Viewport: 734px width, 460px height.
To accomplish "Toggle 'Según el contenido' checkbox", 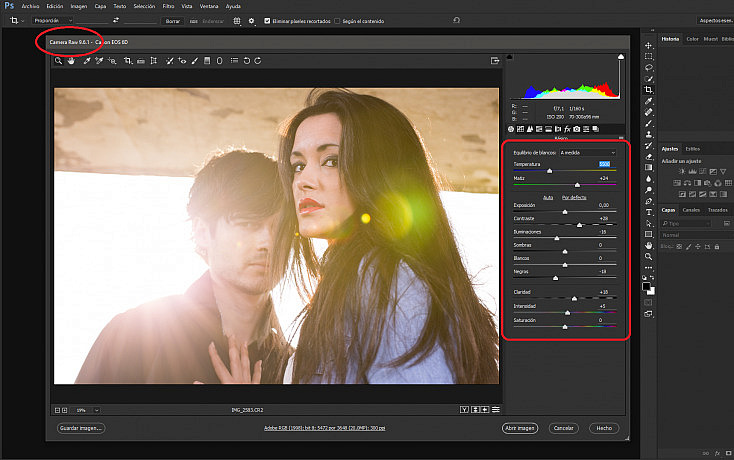I will pyautogui.click(x=337, y=21).
